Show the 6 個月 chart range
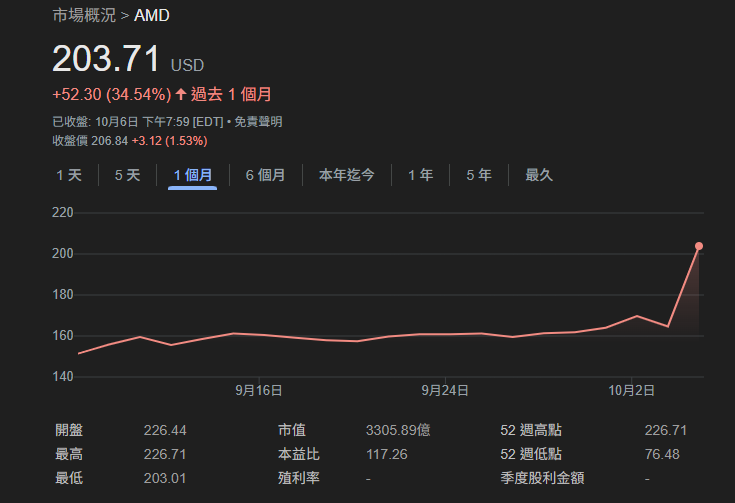Image resolution: width=735 pixels, height=503 pixels. [265, 175]
